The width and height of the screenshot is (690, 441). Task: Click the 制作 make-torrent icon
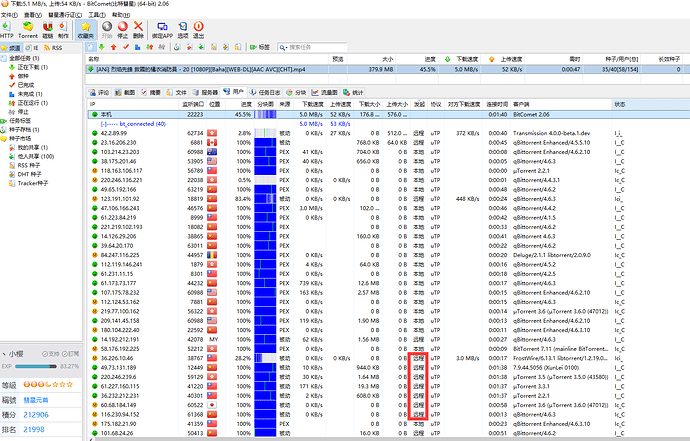click(63, 30)
